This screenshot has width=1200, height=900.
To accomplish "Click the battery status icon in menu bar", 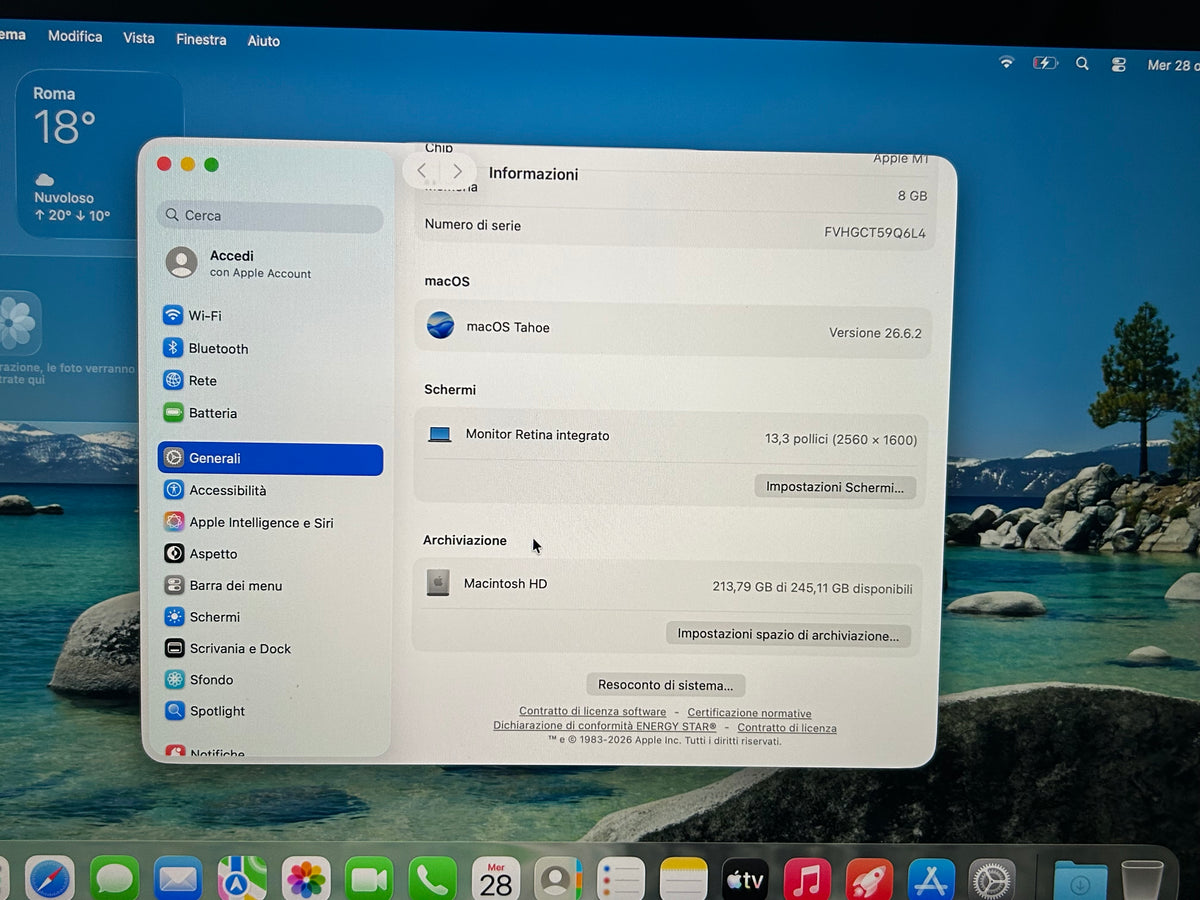I will (1044, 63).
